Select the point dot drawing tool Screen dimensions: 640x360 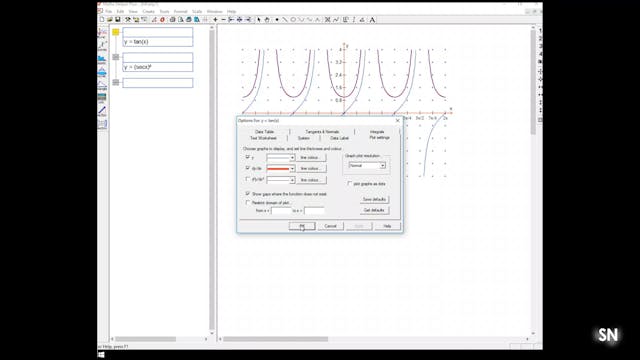pos(277,20)
